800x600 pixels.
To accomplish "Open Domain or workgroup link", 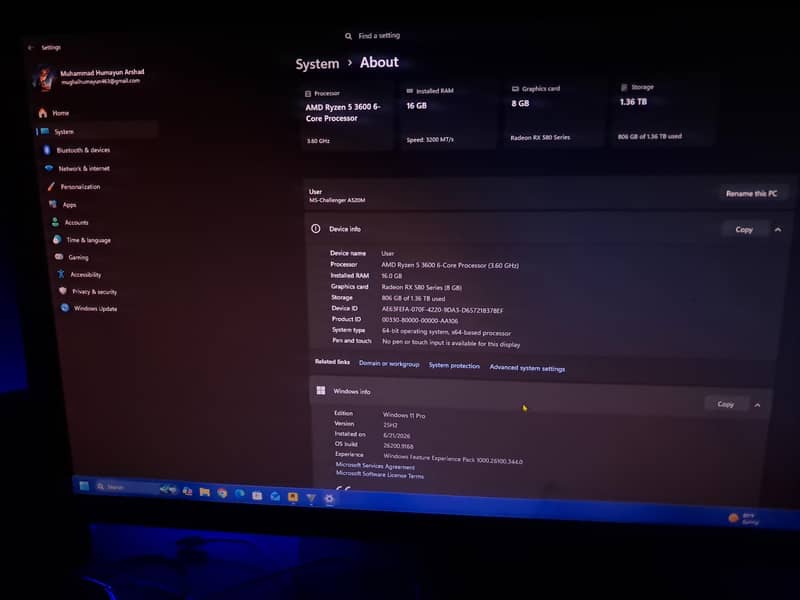I will click(389, 364).
